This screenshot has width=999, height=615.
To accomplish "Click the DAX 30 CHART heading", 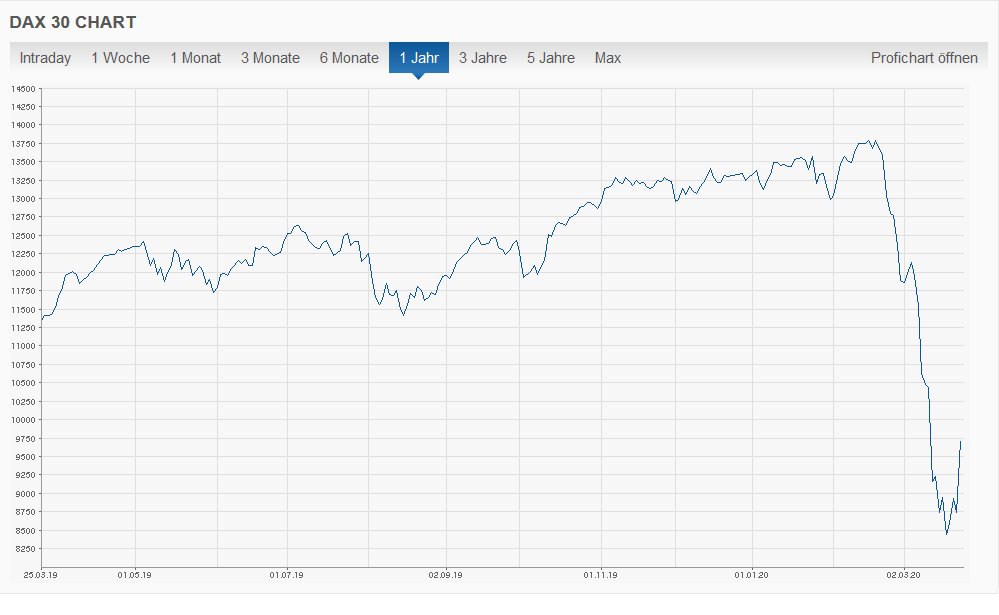I will pos(73,22).
